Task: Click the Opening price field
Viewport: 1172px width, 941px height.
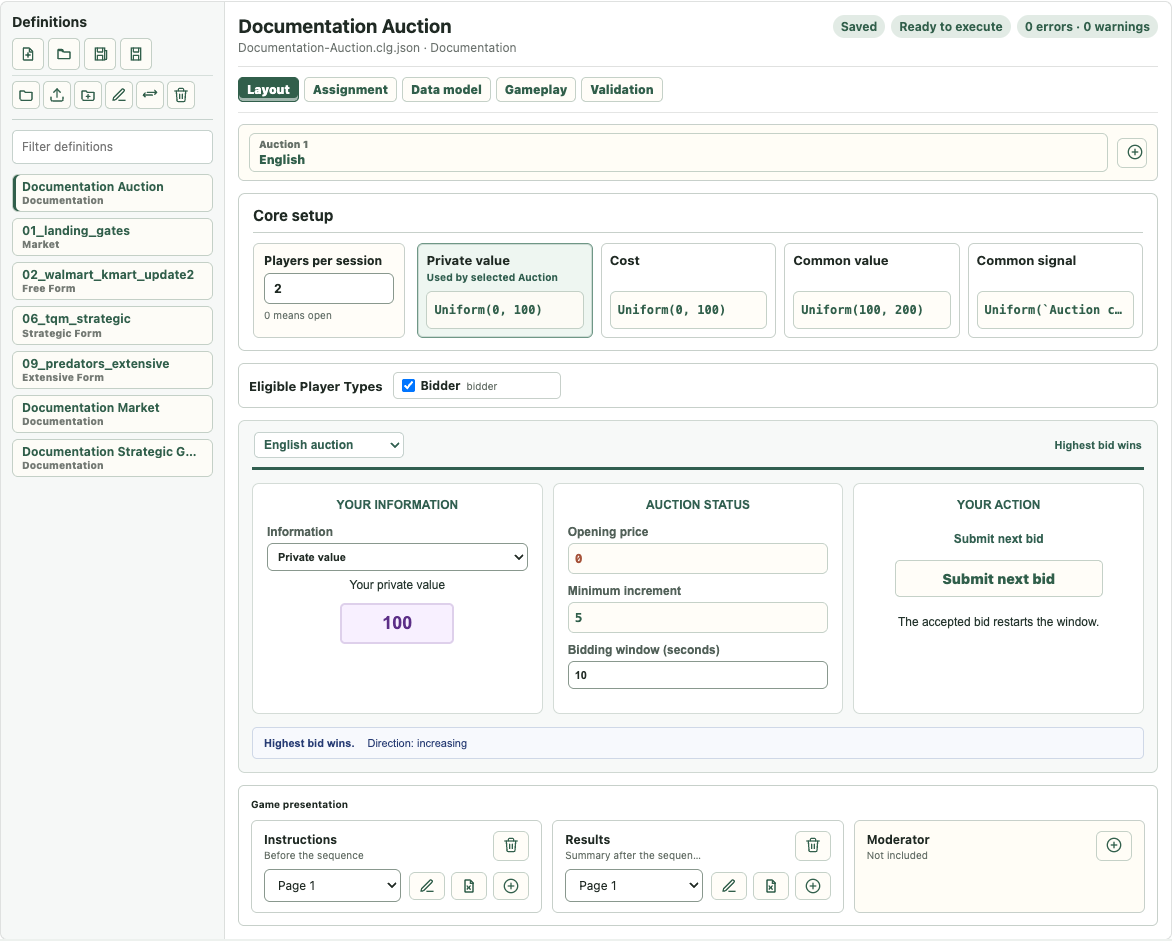Action: tap(697, 558)
